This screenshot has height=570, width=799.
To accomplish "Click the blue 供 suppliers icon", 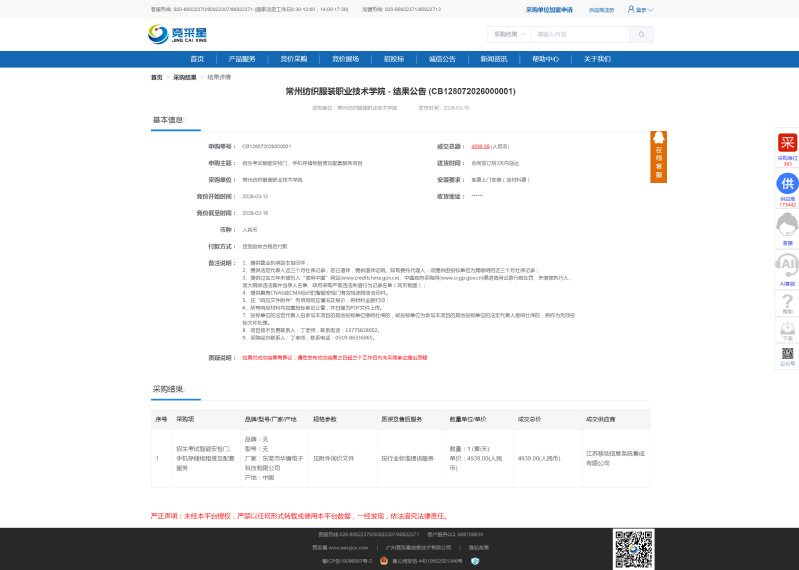I will (x=787, y=184).
